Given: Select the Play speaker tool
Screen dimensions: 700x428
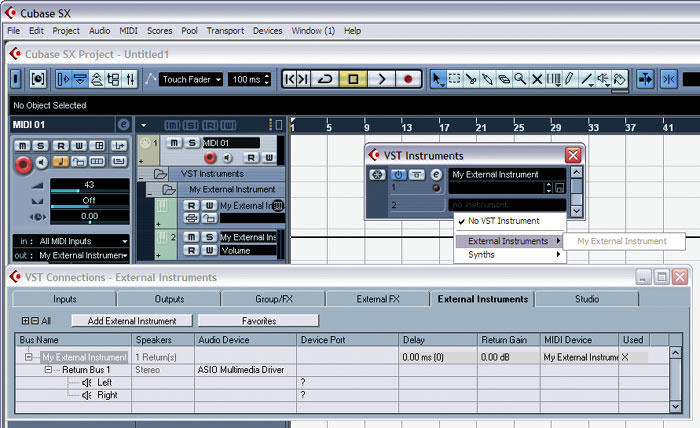Looking at the screenshot, I should [603, 79].
